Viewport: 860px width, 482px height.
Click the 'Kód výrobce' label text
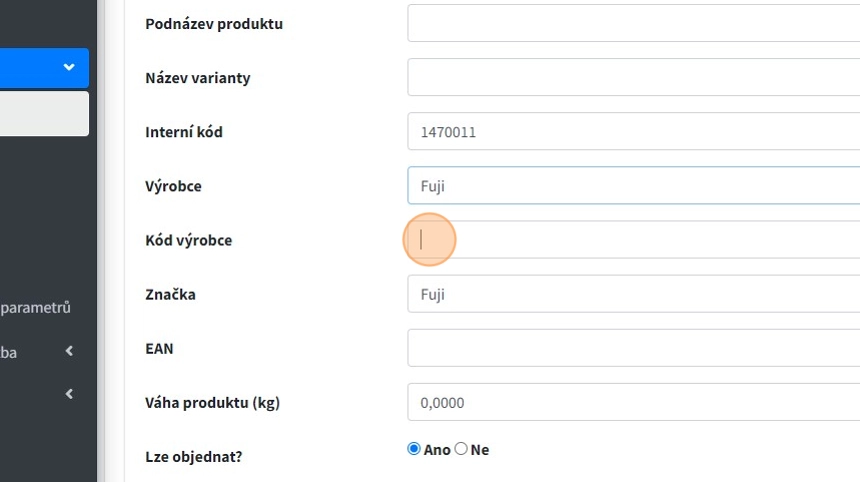(x=189, y=240)
